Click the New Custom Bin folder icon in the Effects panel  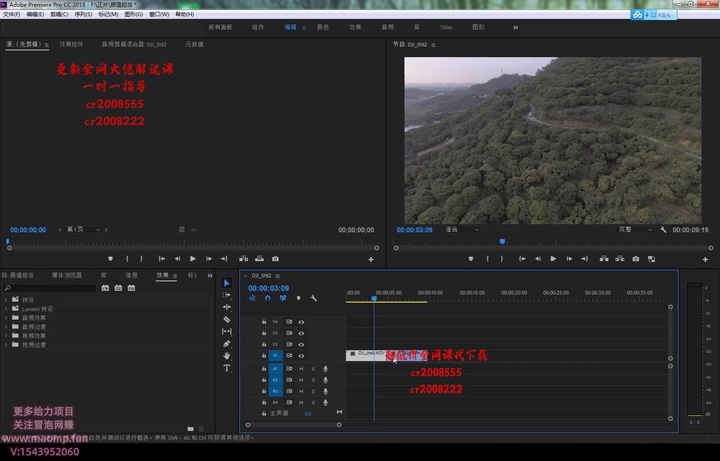[x=191, y=428]
